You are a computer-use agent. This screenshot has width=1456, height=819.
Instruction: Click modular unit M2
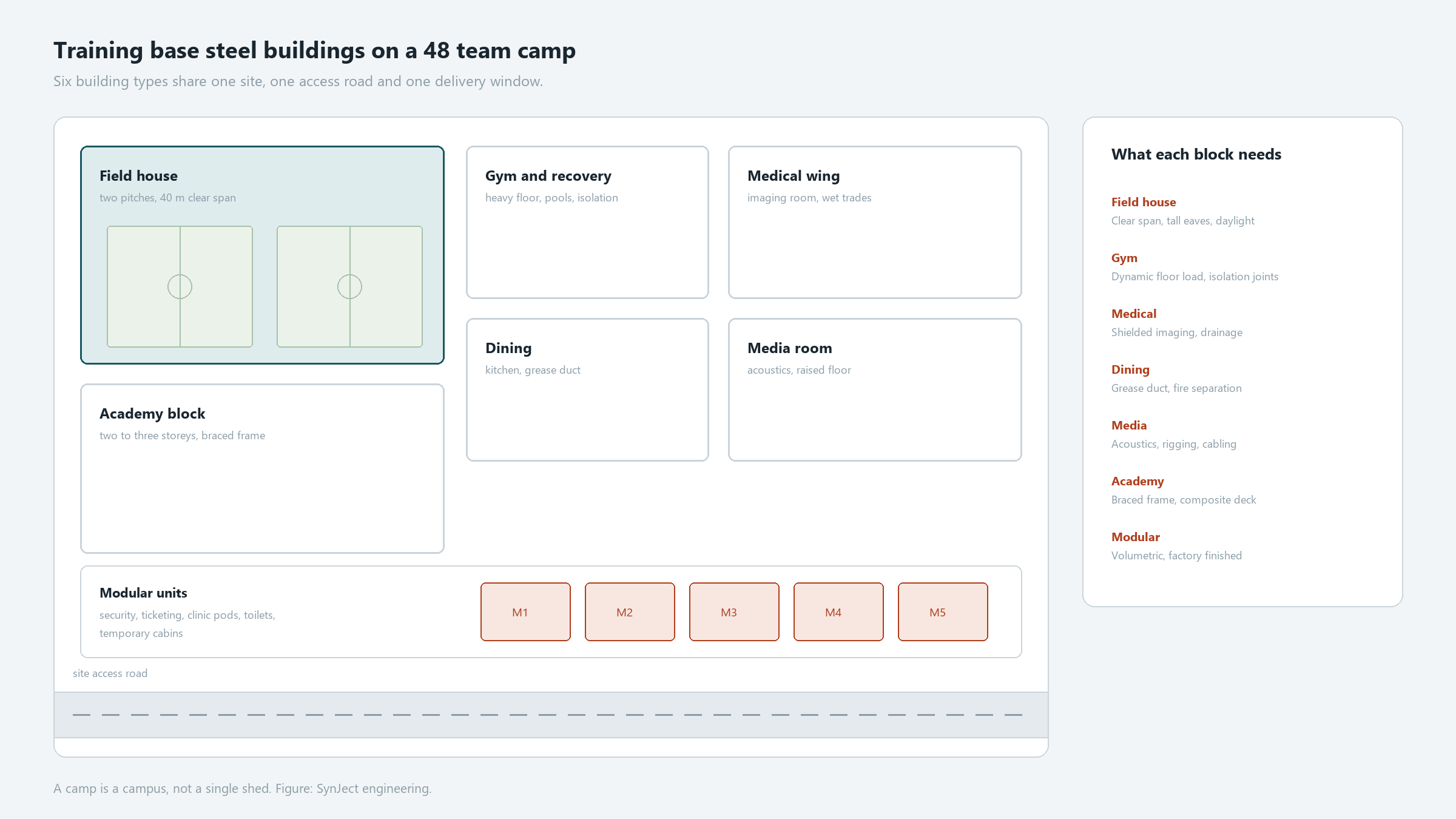point(630,612)
